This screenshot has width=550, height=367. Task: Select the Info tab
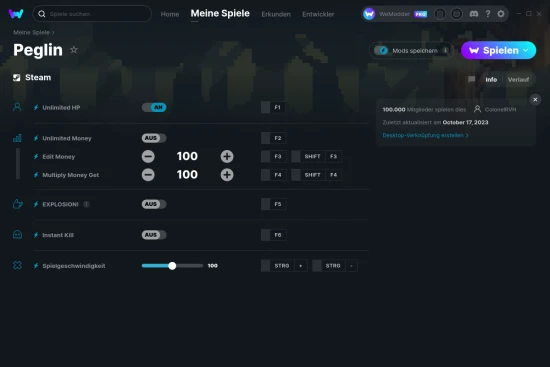pos(491,80)
